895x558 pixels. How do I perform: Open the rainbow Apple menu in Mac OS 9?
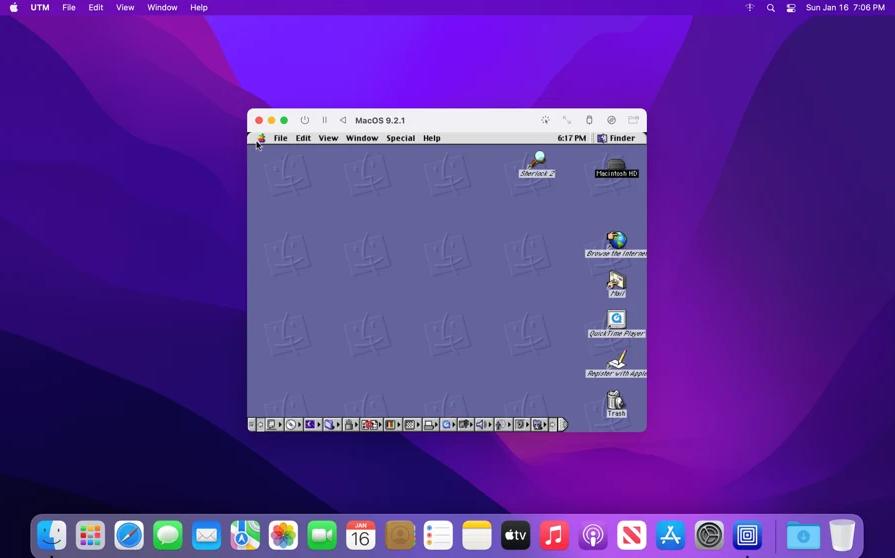point(261,138)
